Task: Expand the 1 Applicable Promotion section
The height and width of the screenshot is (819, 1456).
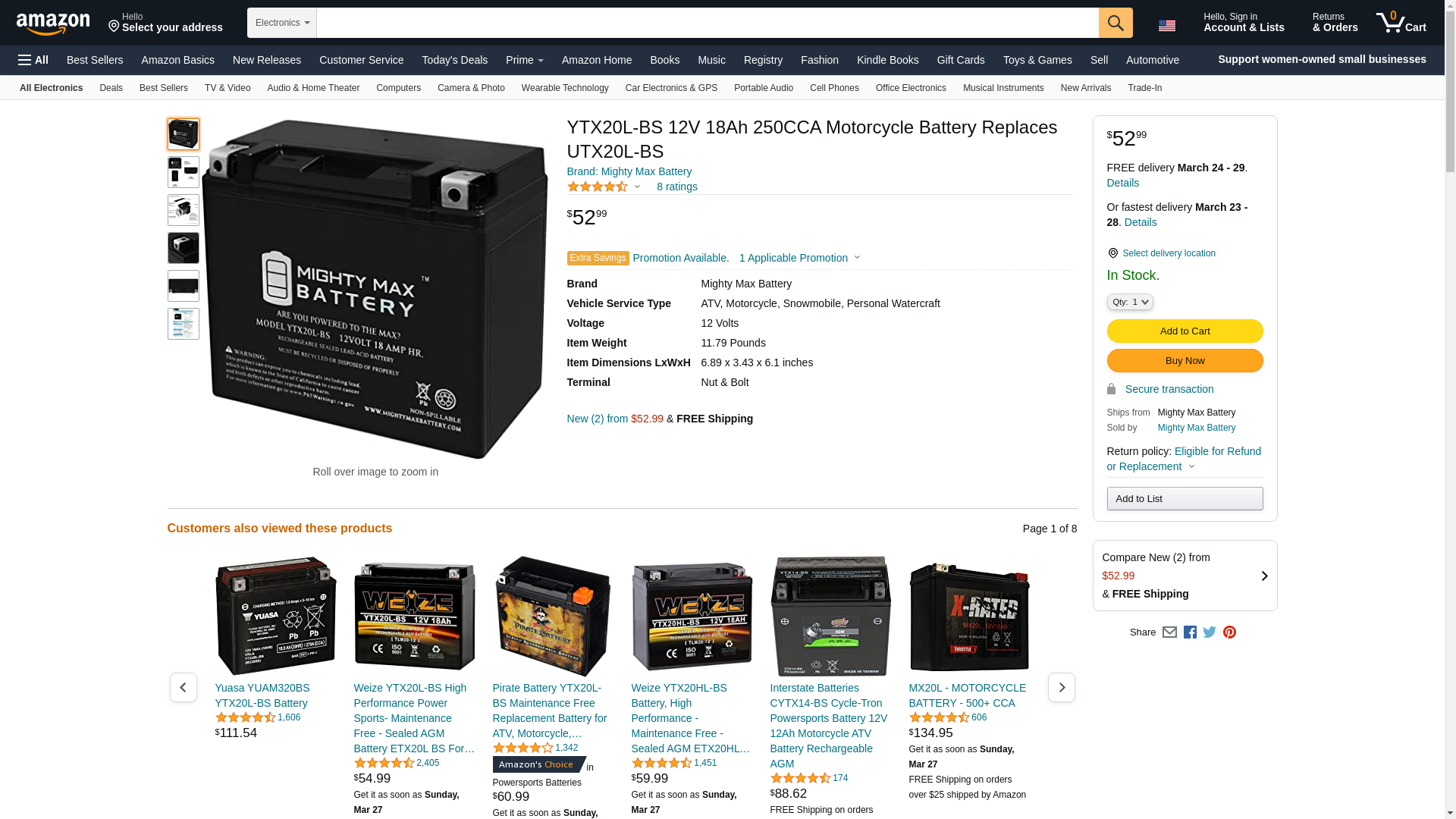Action: click(x=800, y=258)
